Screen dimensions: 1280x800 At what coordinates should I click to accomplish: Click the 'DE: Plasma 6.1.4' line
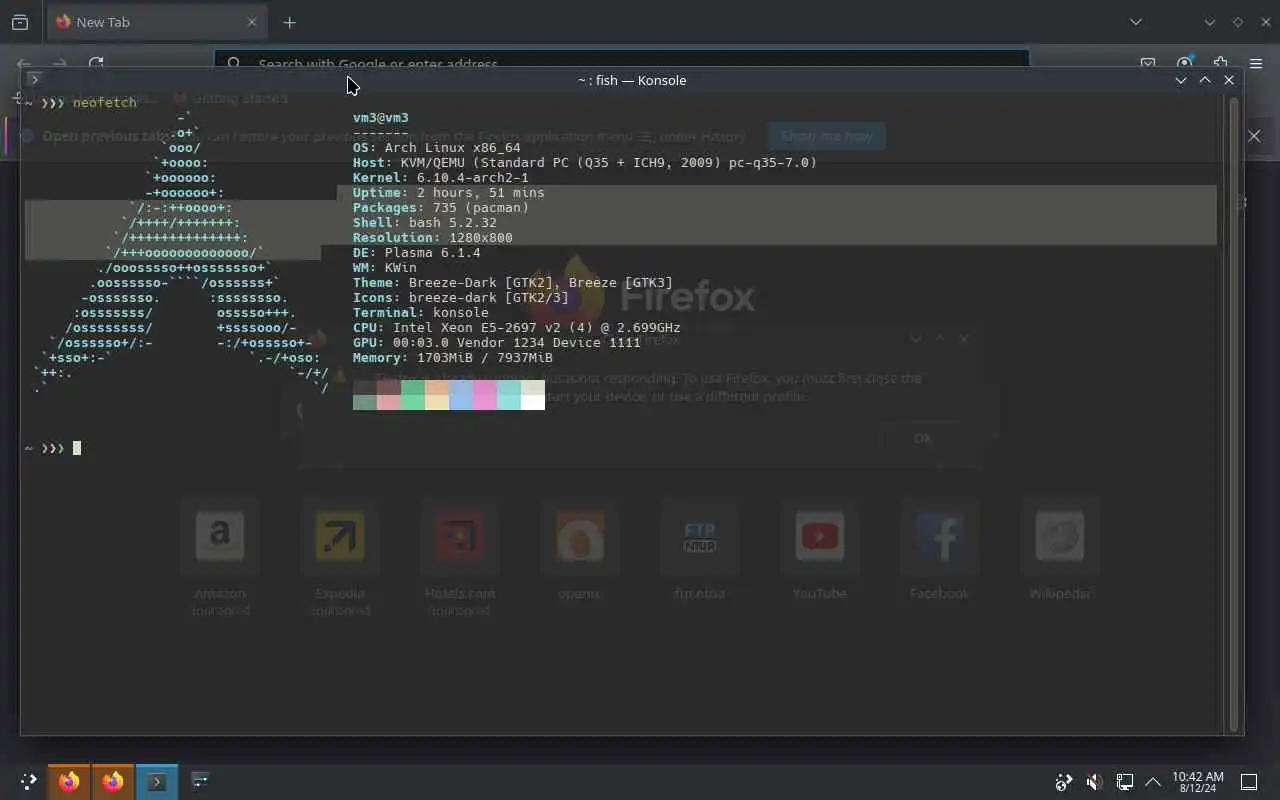(417, 253)
